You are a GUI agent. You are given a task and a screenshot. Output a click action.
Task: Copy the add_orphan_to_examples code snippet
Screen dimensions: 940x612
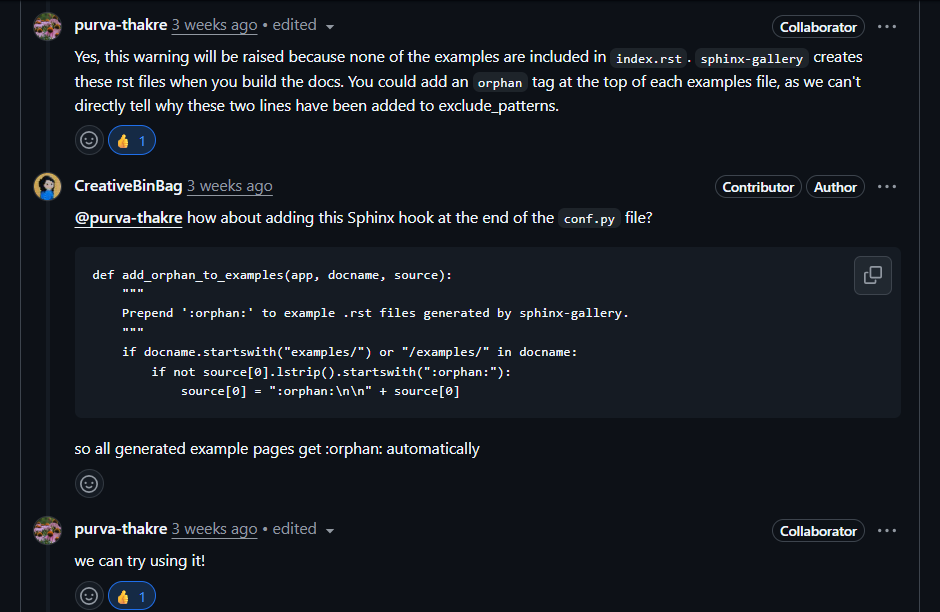click(872, 276)
